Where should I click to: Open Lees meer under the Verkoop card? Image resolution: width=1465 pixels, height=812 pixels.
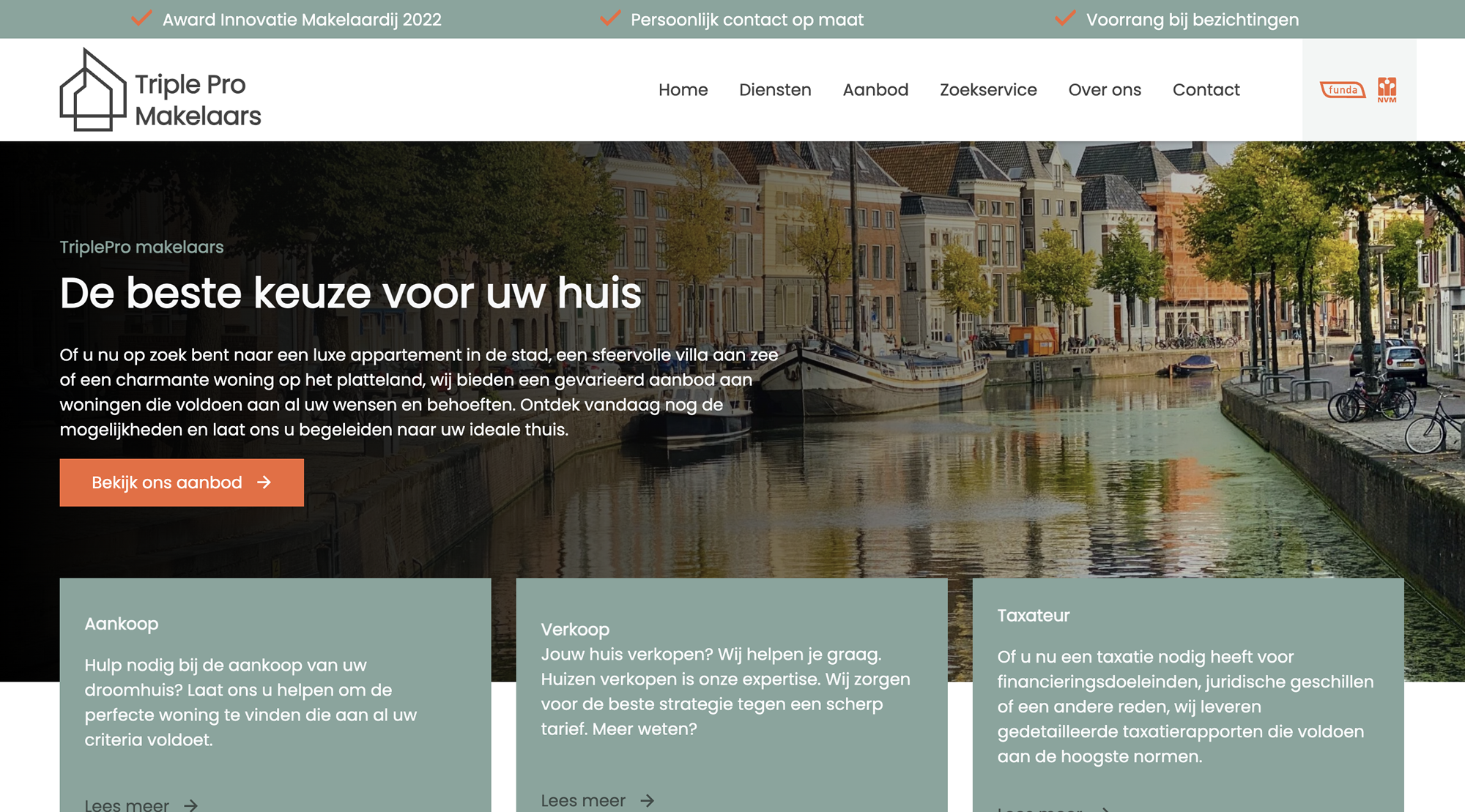click(x=582, y=800)
